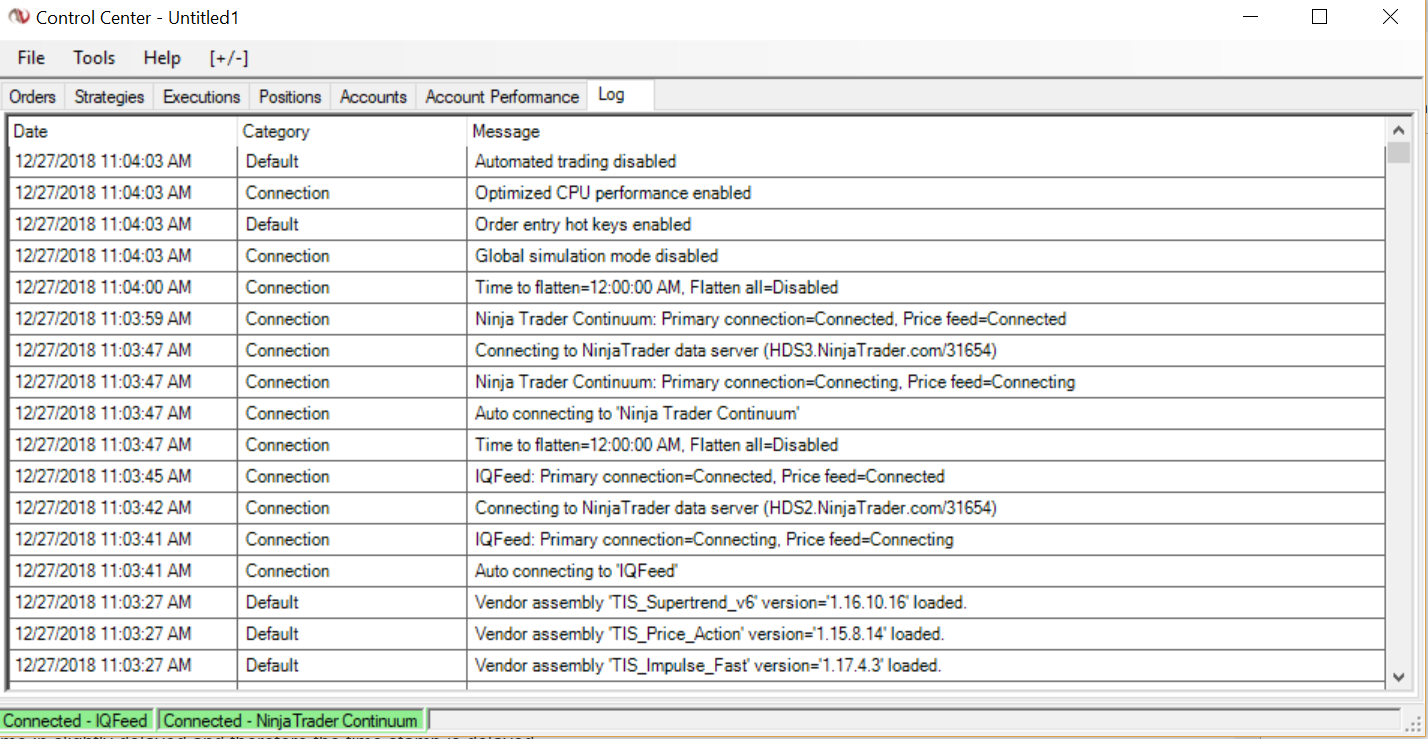Select the 'IQFeed: Primary connection=Connected' message
This screenshot has width=1428, height=739.
coord(710,476)
